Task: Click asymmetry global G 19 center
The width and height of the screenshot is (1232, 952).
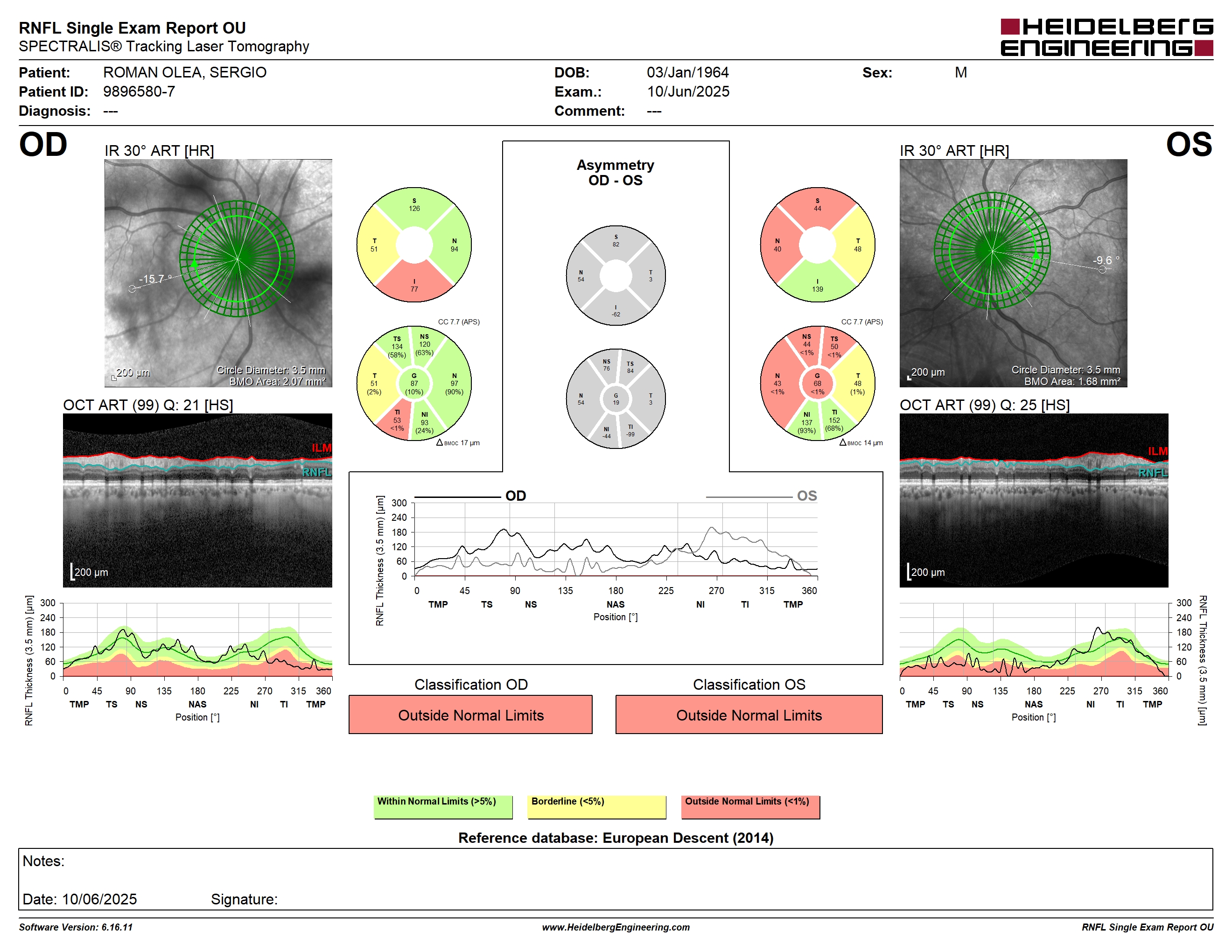Action: pyautogui.click(x=616, y=399)
